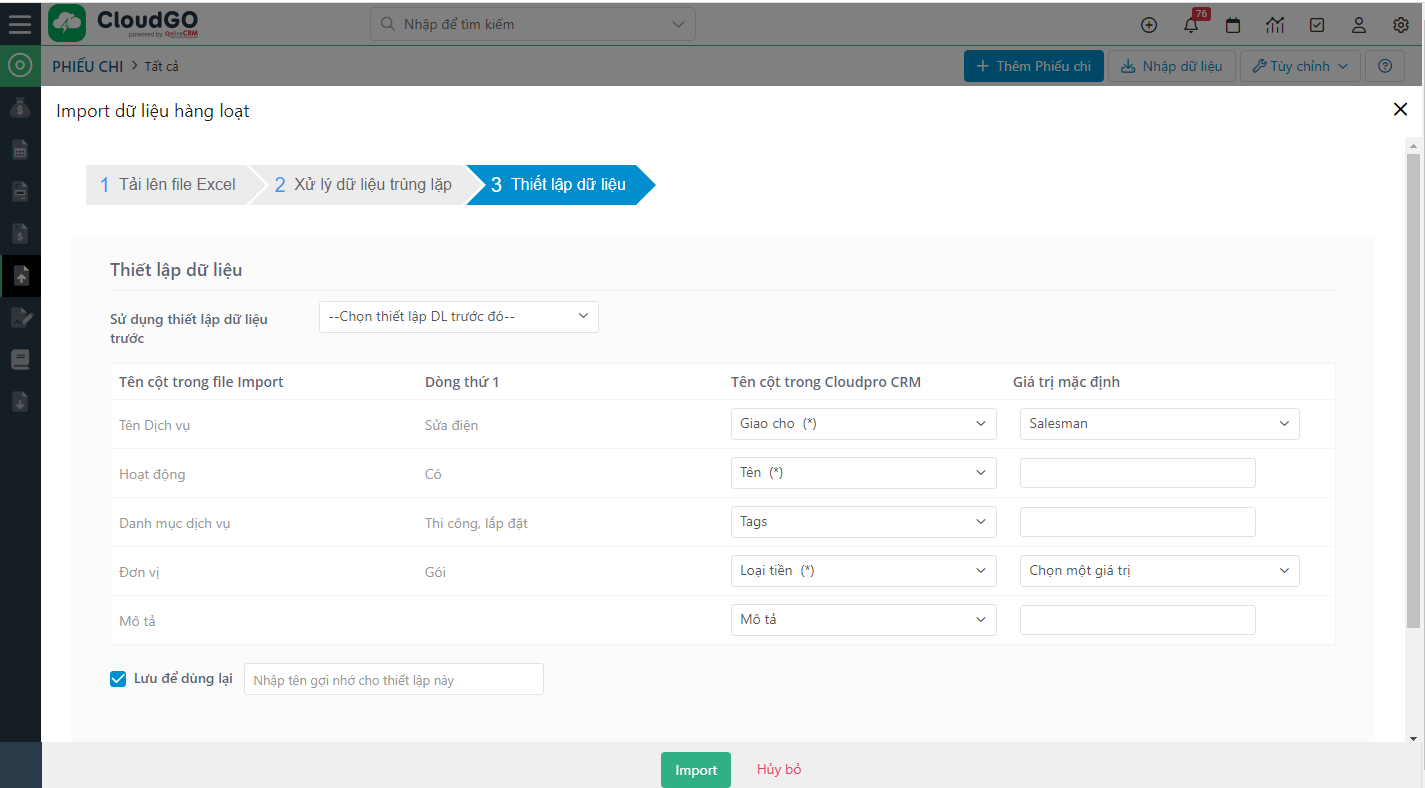Click the dialog's vertical scrollbar
Screen dimensions: 1425x788
(1412, 390)
